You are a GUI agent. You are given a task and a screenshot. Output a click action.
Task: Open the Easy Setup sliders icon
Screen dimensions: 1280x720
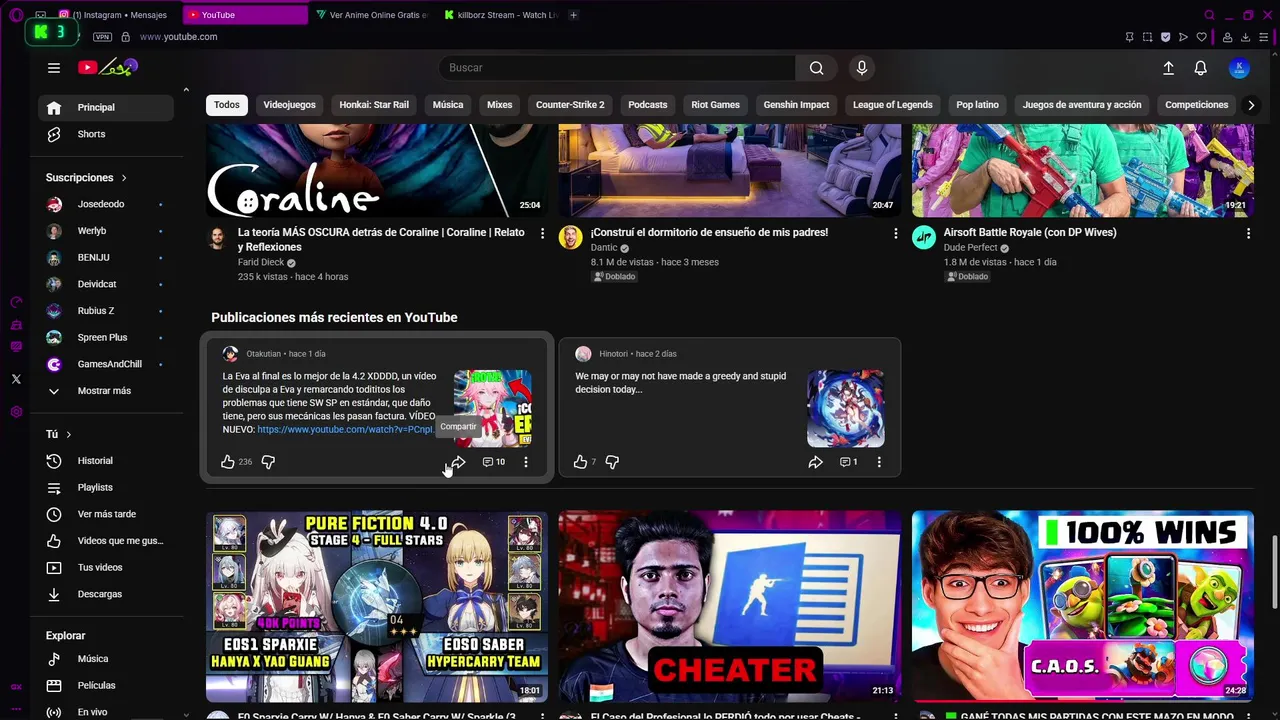1264,37
